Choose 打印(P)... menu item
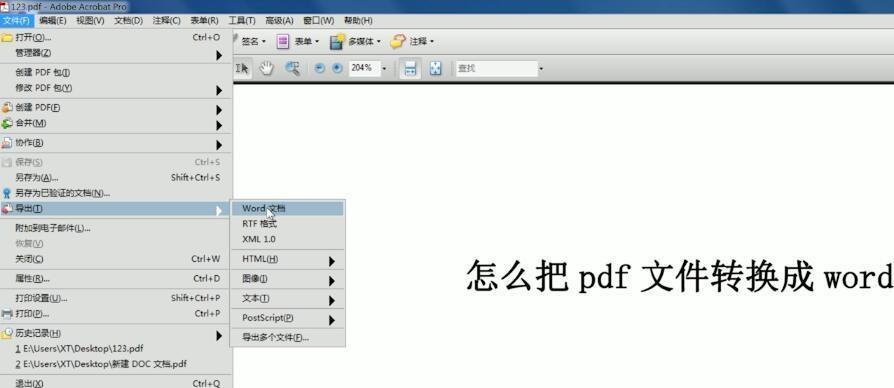 coord(116,314)
